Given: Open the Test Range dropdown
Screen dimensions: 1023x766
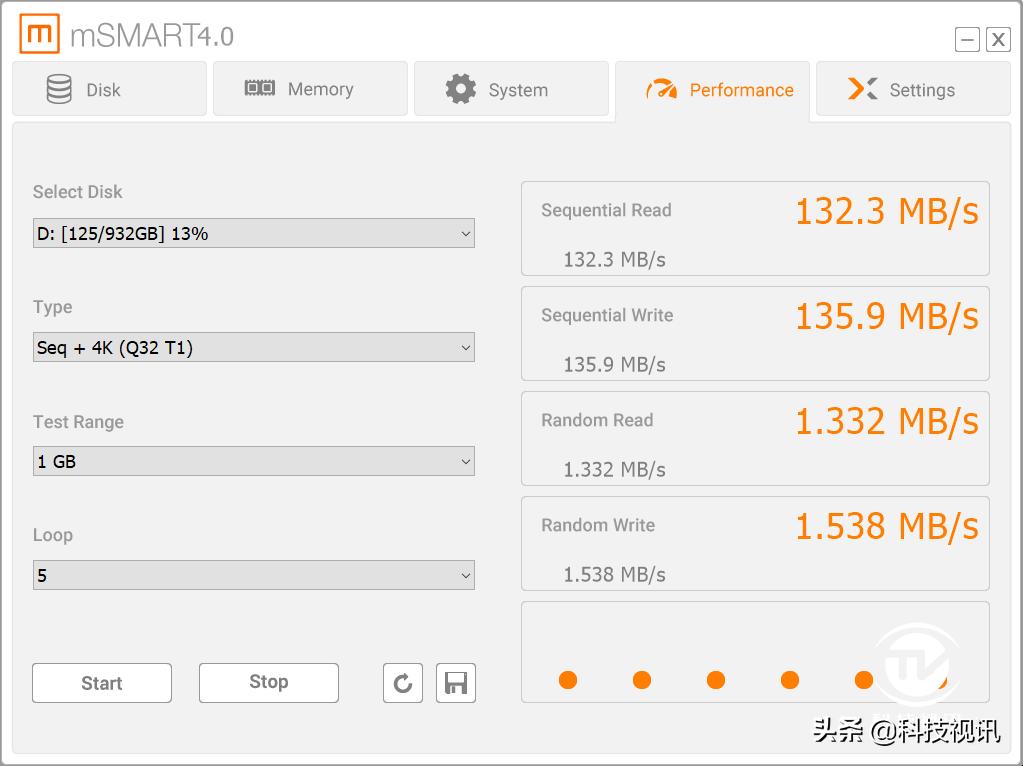Looking at the screenshot, I should (x=253, y=461).
